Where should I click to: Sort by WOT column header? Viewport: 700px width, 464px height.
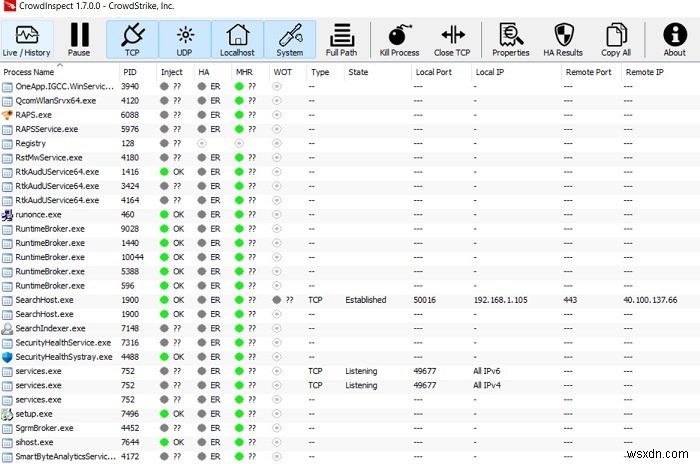pos(288,72)
